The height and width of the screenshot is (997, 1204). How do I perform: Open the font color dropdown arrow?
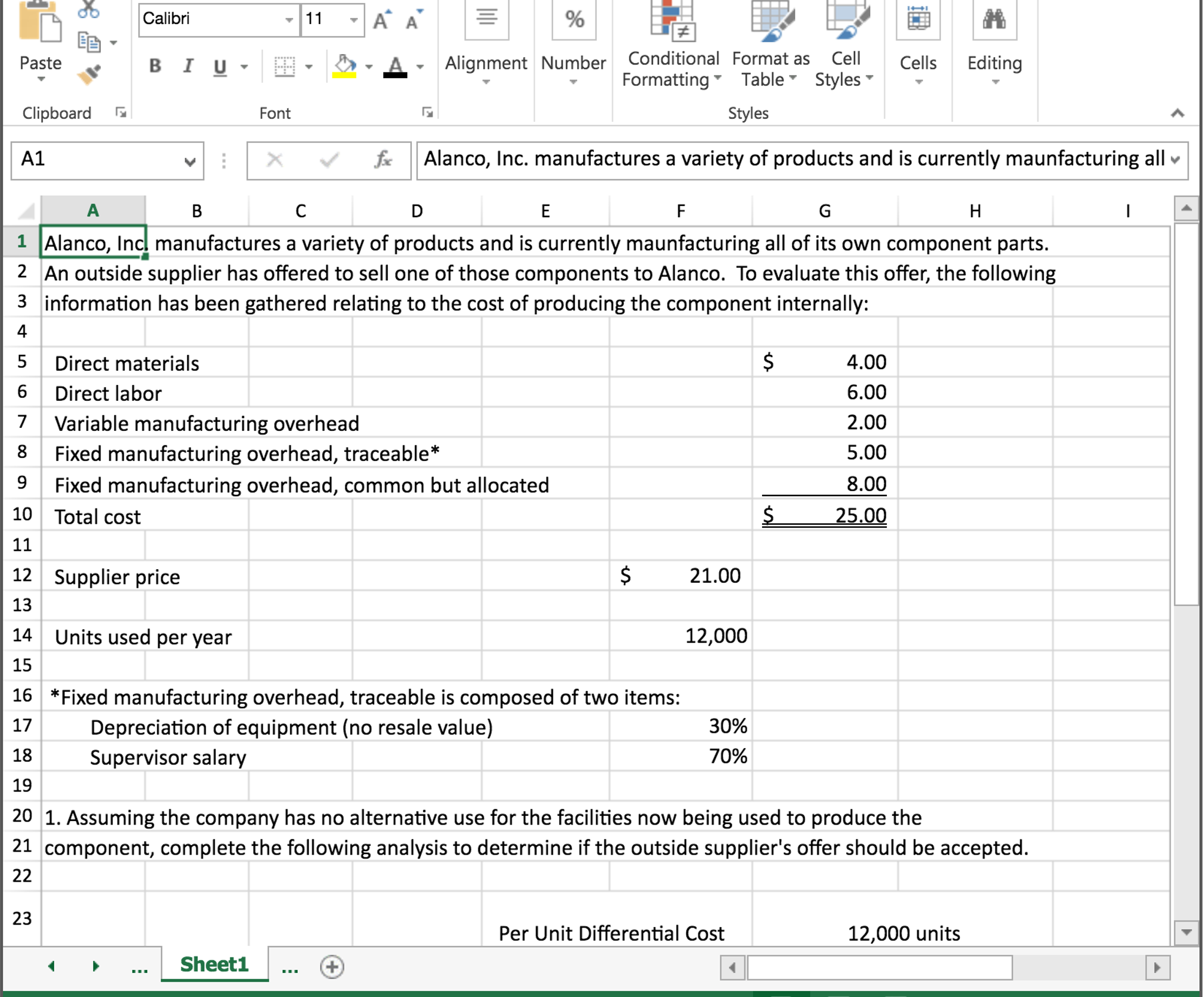(x=420, y=67)
